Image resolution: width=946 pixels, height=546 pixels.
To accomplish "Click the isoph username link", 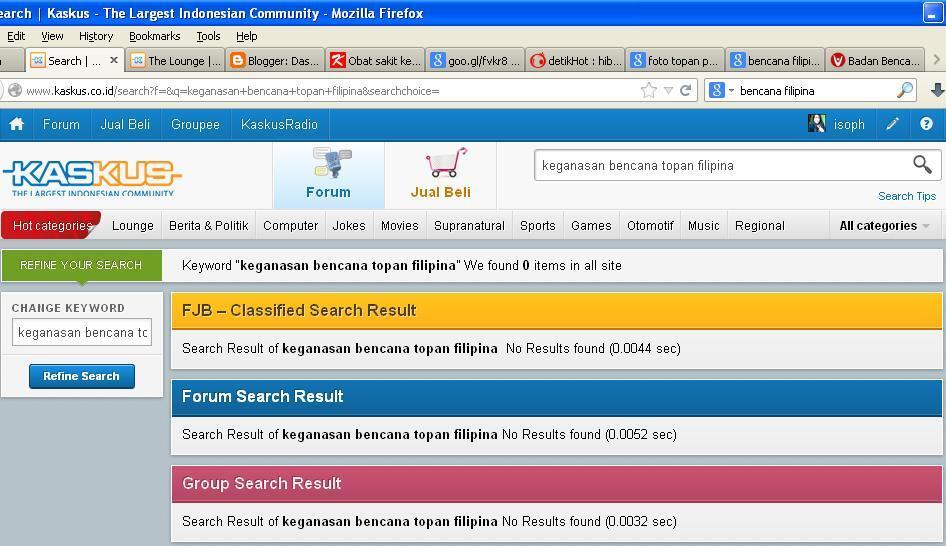I will (x=849, y=124).
